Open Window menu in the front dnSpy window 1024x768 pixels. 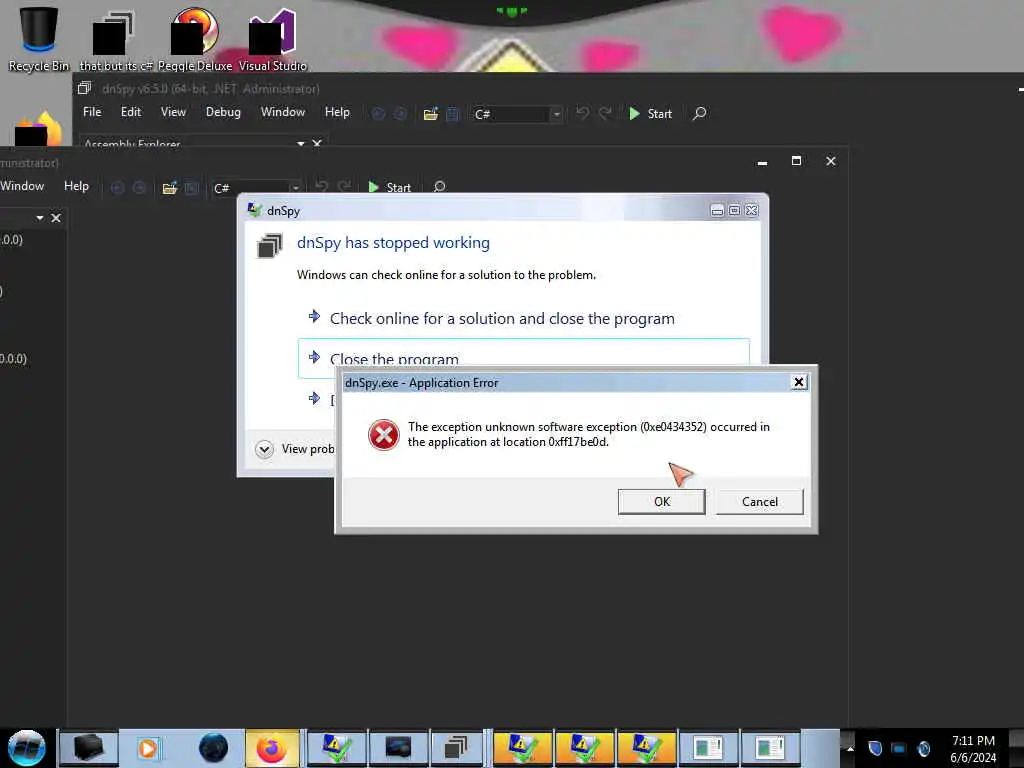pos(22,186)
